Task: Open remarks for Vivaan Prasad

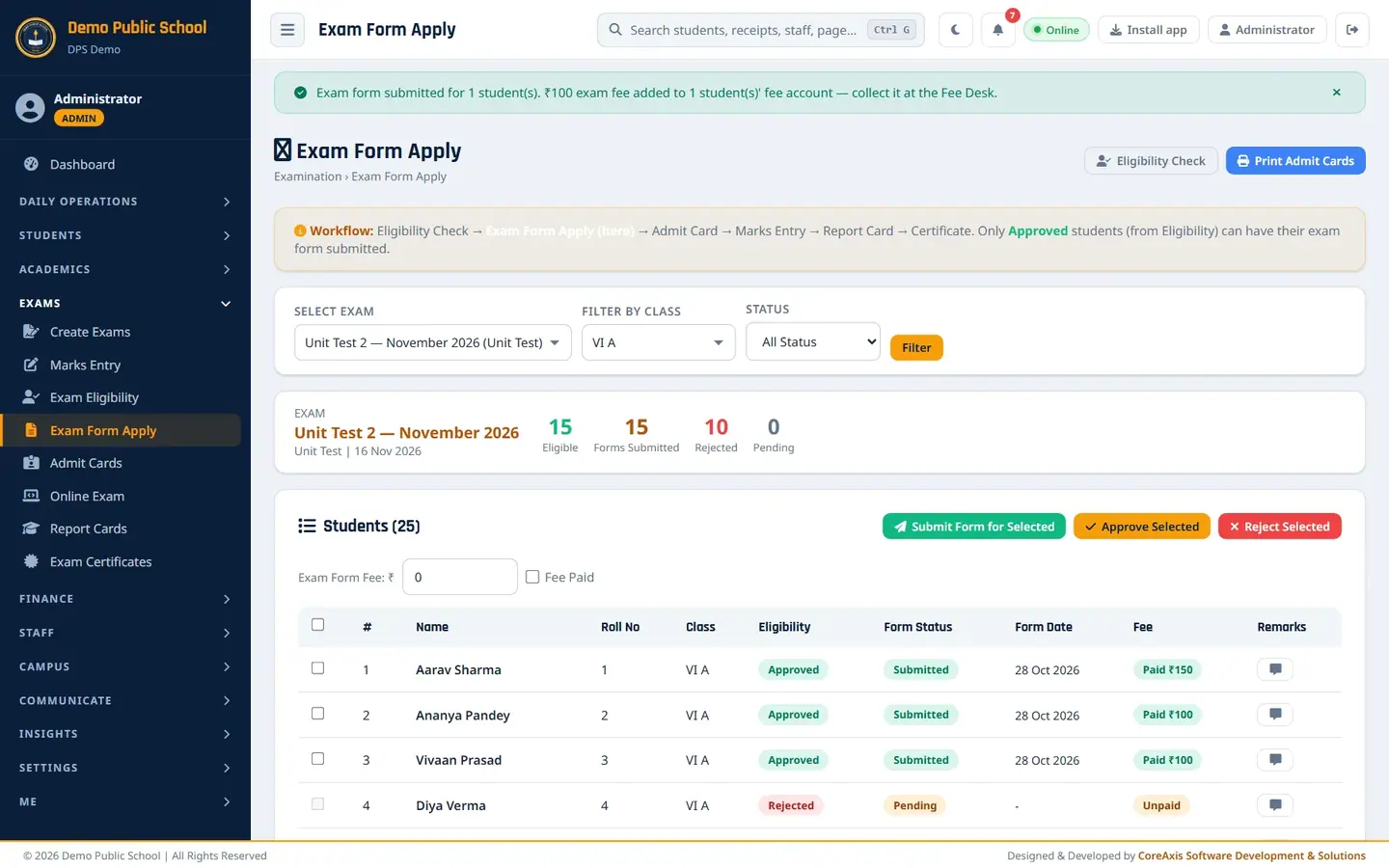Action: point(1275,760)
